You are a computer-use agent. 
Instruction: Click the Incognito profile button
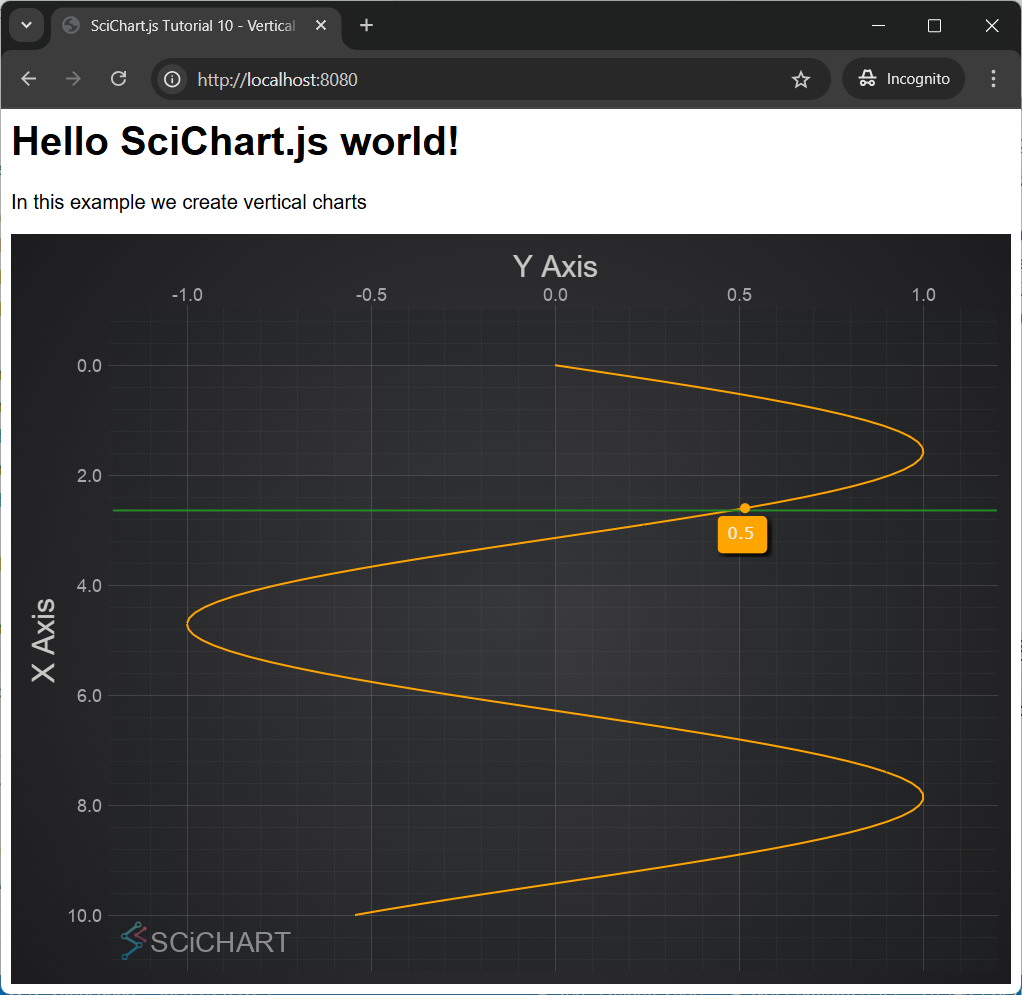point(904,79)
